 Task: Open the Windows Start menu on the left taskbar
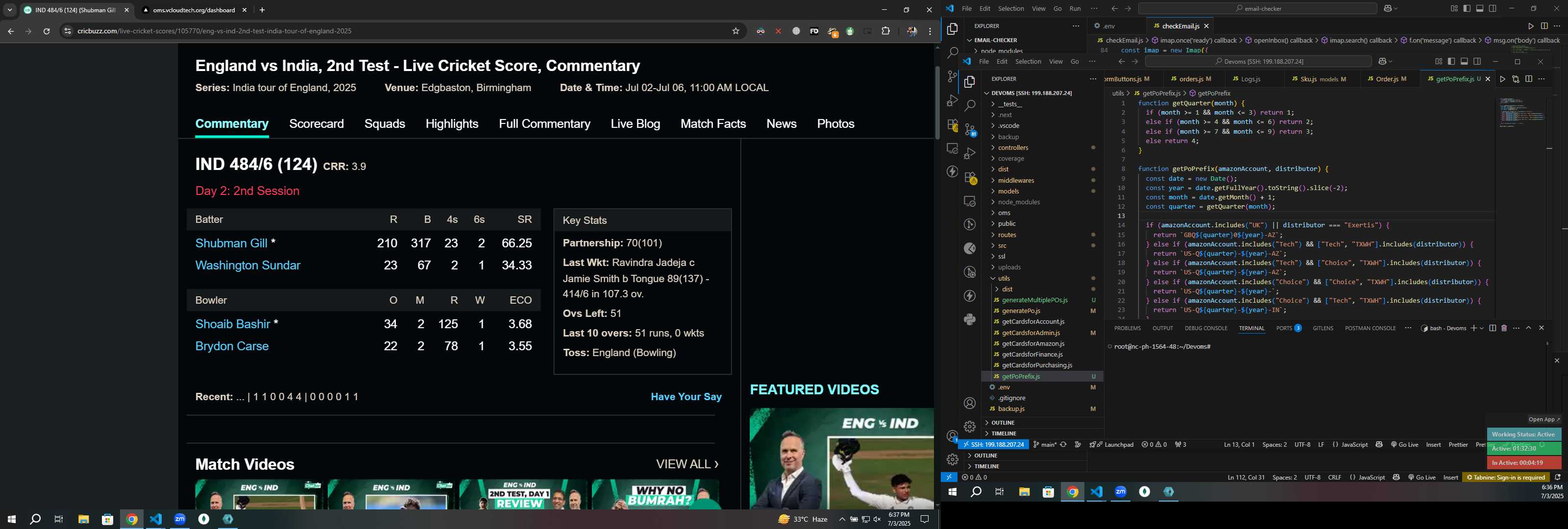pos(11,519)
